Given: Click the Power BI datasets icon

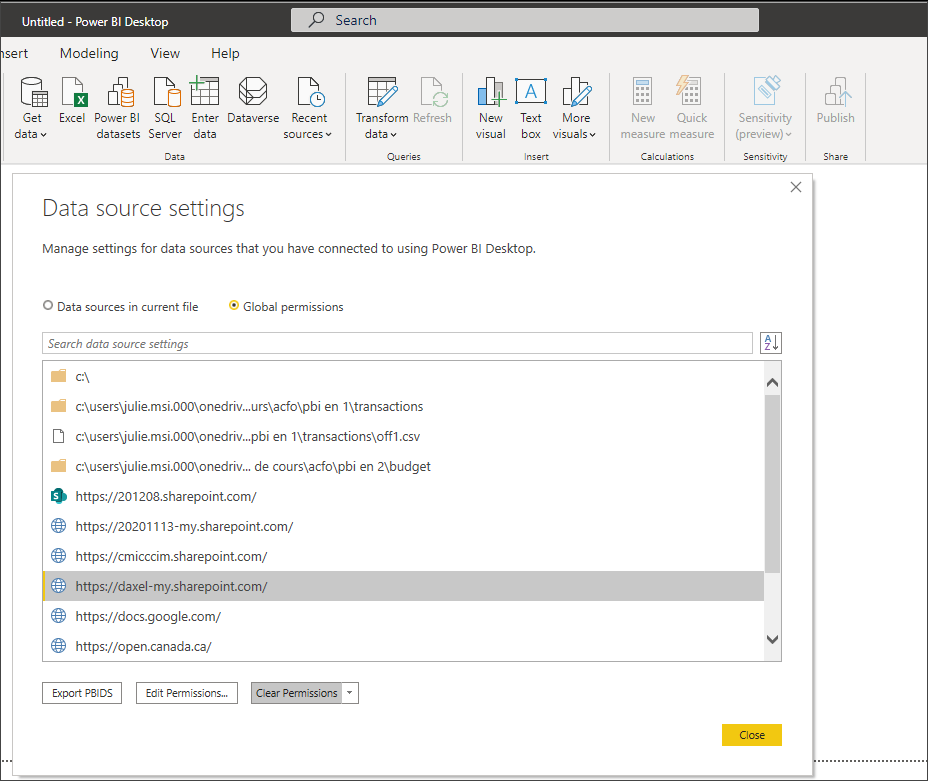Looking at the screenshot, I should (117, 105).
